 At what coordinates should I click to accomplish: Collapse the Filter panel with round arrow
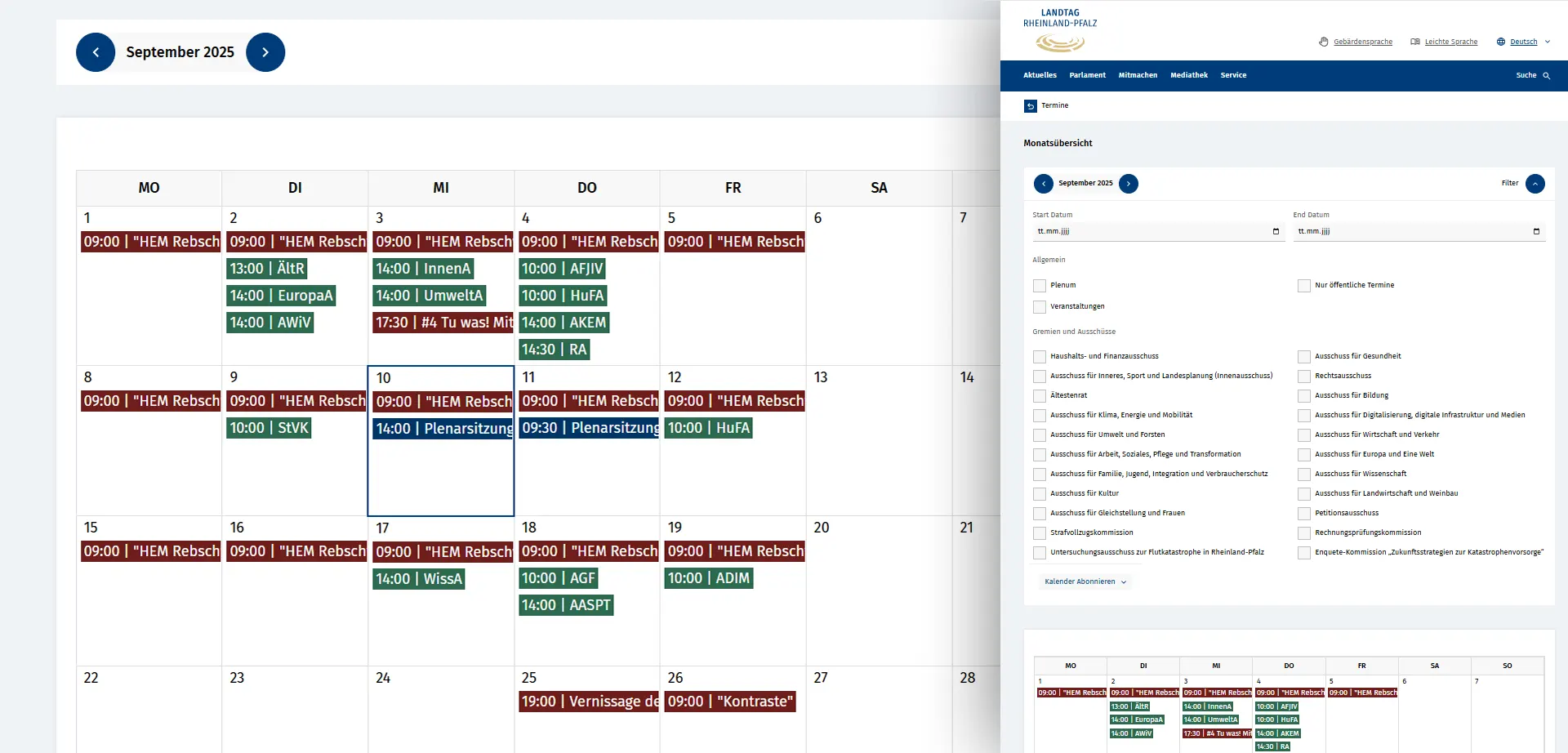(x=1535, y=184)
